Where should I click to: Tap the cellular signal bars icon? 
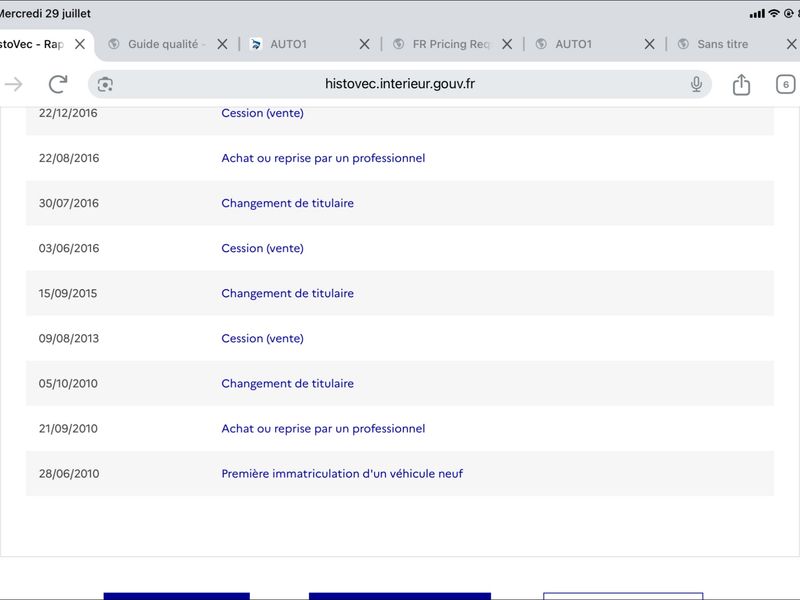(757, 14)
